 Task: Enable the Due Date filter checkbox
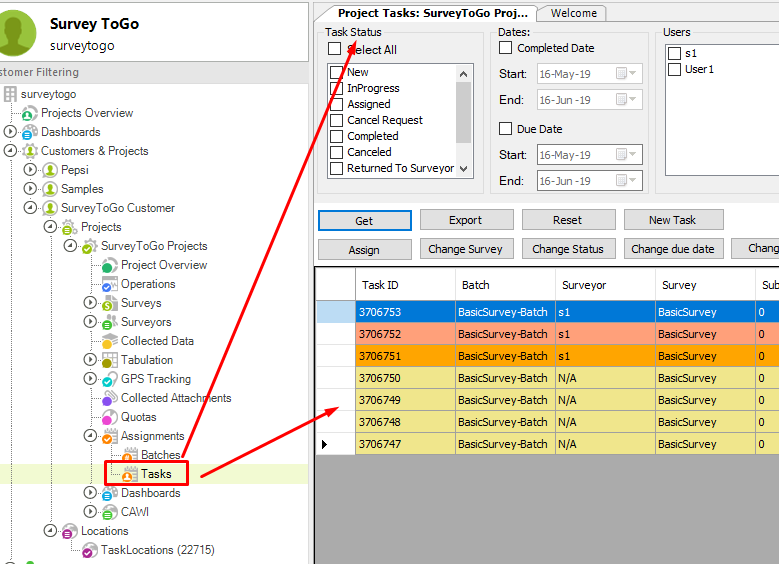[x=505, y=129]
